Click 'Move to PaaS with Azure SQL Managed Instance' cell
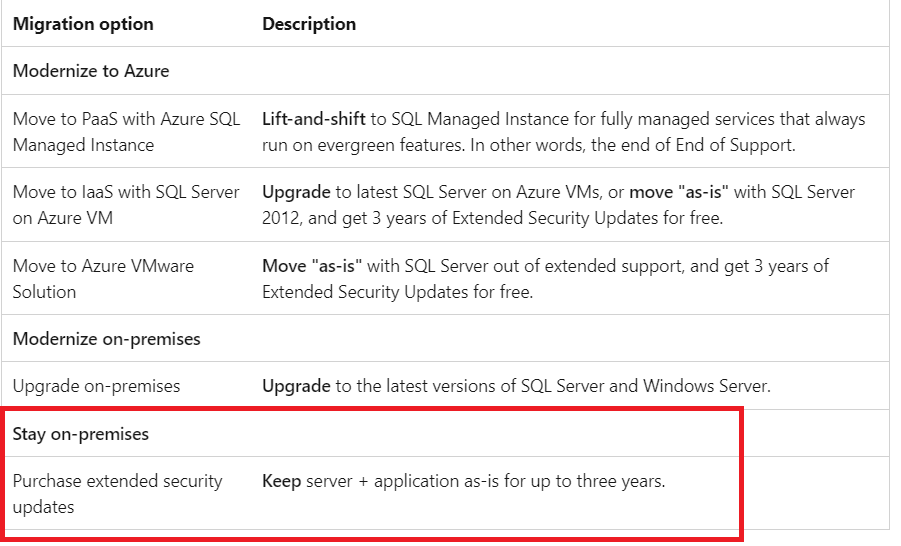The width and height of the screenshot is (901, 546). (126, 132)
